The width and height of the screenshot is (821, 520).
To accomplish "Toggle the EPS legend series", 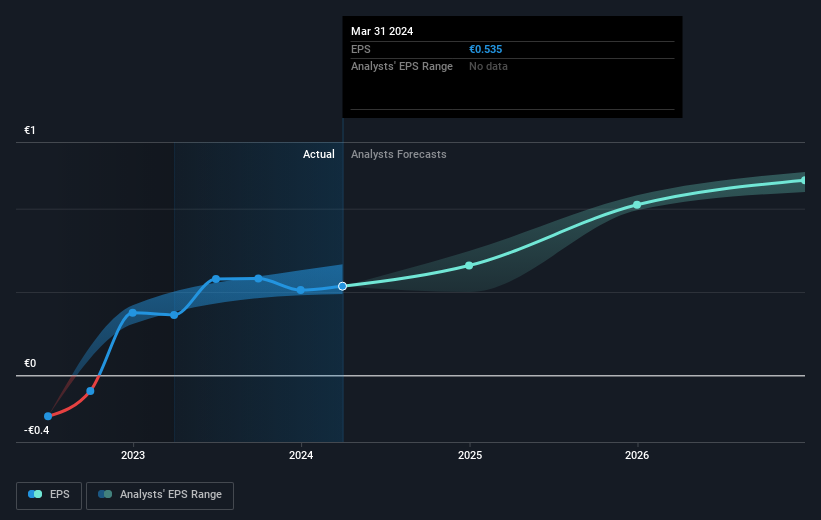I will click(x=49, y=495).
